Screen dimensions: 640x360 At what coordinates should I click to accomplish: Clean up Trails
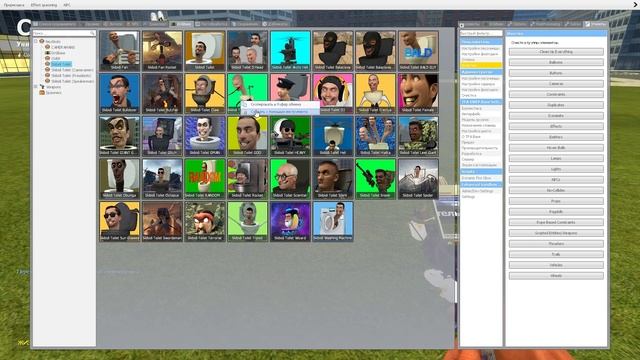[556, 254]
